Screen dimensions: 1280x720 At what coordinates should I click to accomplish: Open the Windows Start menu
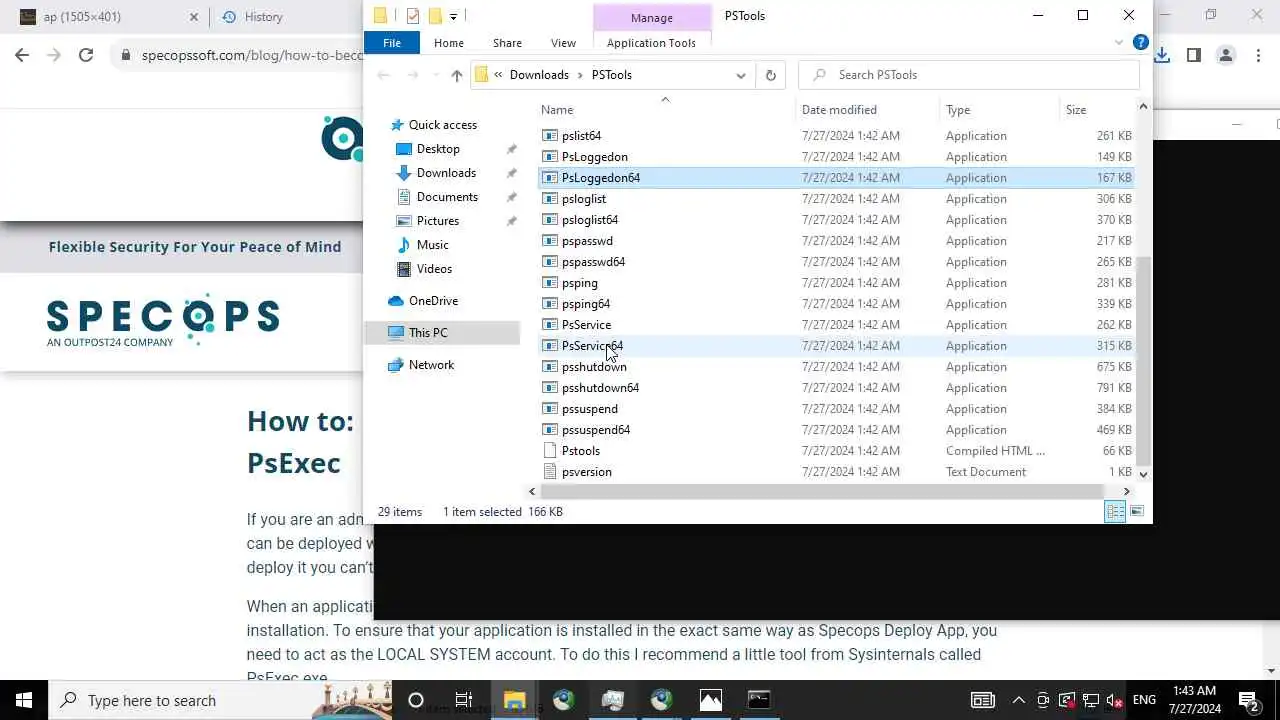coord(24,700)
